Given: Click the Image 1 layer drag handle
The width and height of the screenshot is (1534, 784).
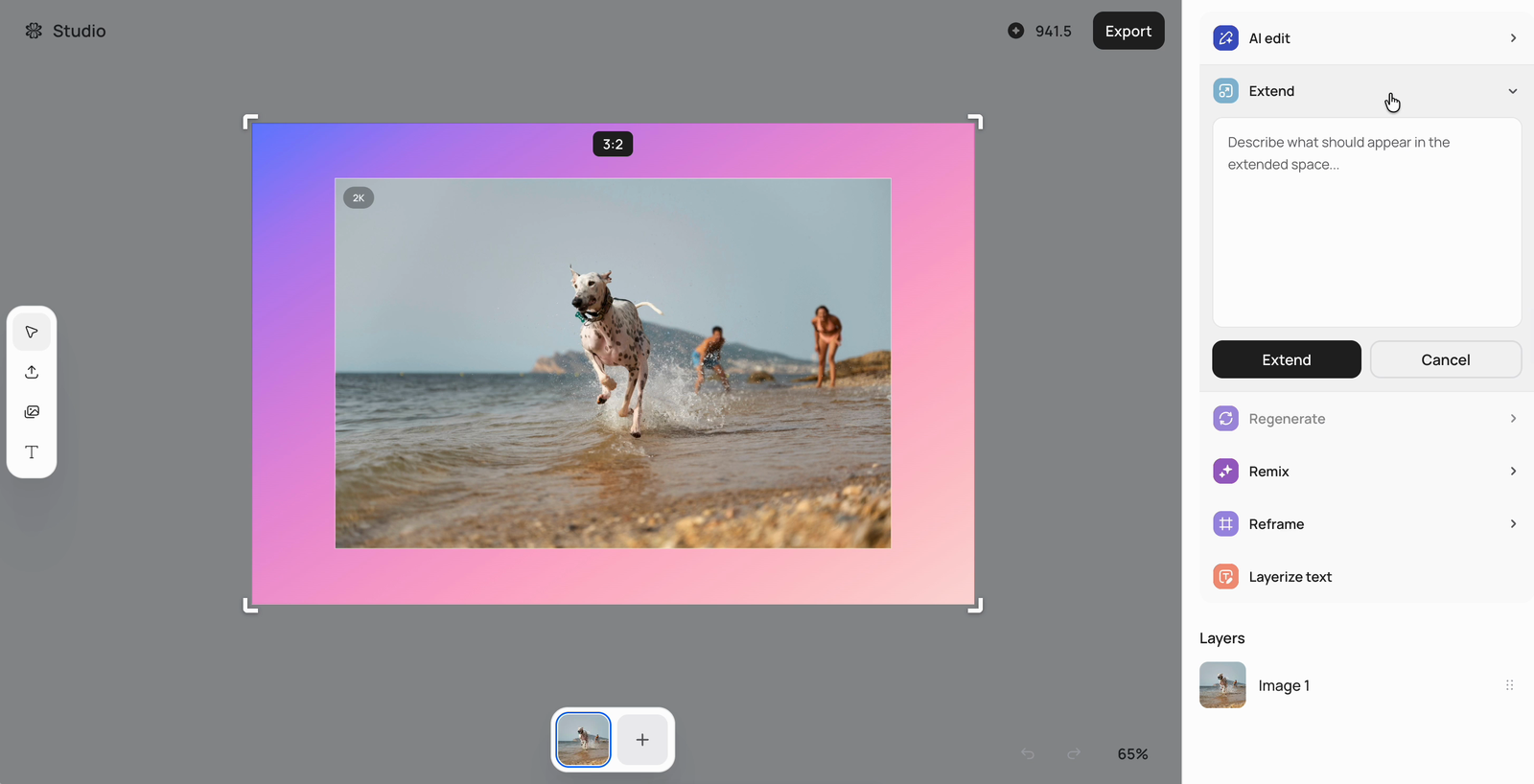Looking at the screenshot, I should (1509, 685).
